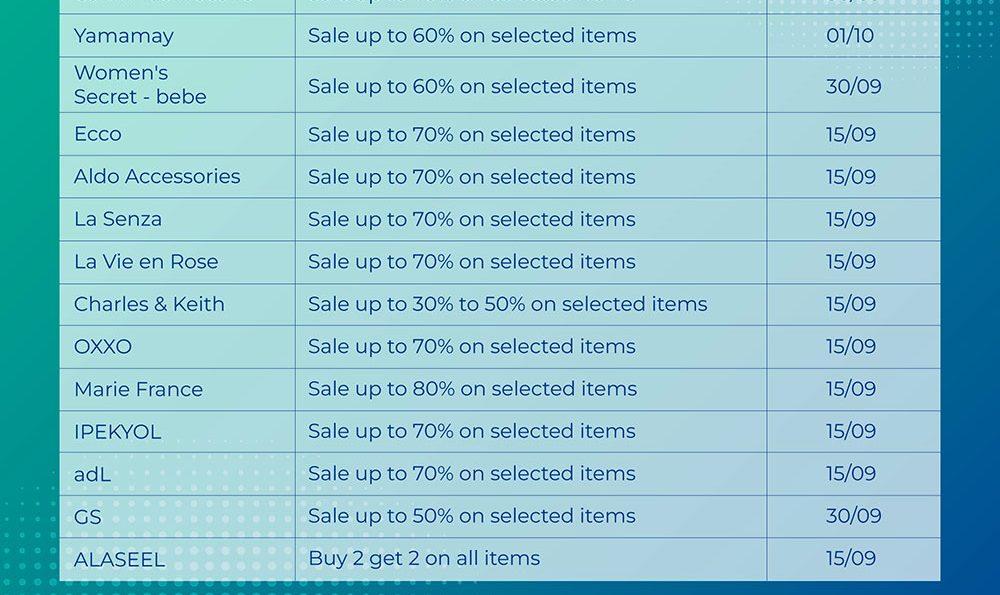Click the 30/09 date in the GS row
This screenshot has width=1000, height=595.
(853, 516)
